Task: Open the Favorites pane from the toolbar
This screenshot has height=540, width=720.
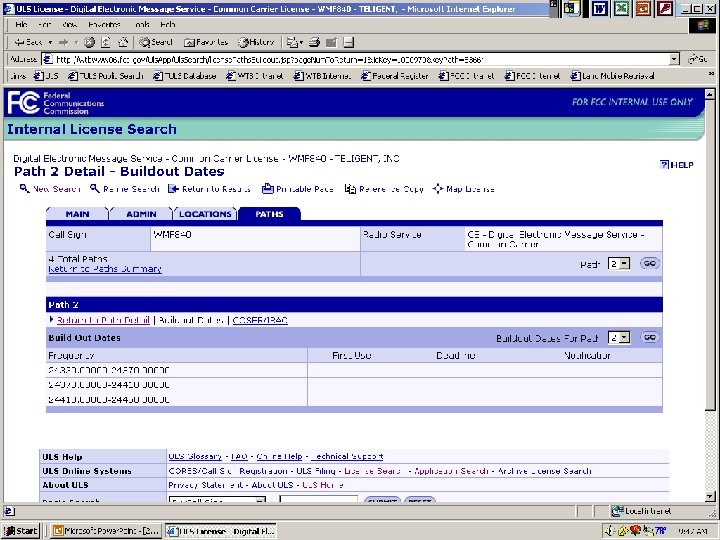Action: [x=206, y=42]
